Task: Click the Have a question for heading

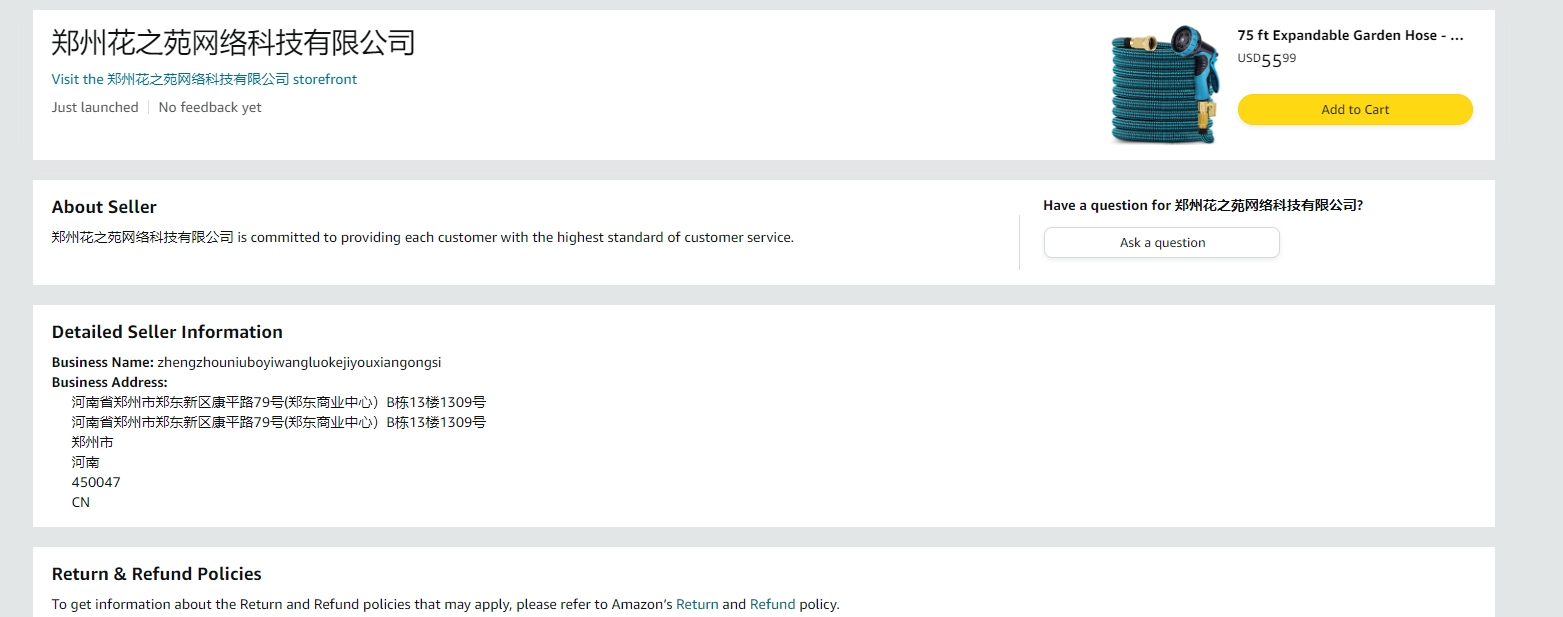Action: [x=1202, y=205]
